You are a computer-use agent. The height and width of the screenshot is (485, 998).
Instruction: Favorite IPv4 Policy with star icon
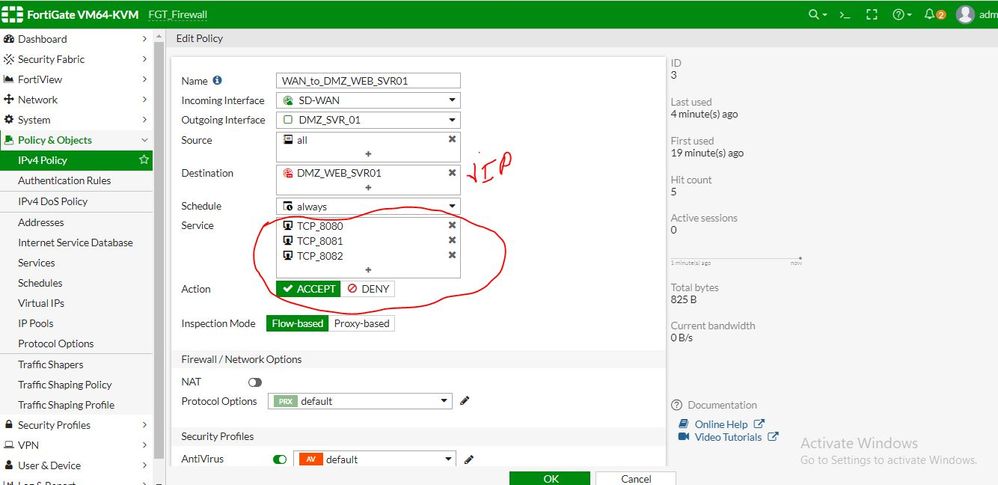click(x=144, y=160)
